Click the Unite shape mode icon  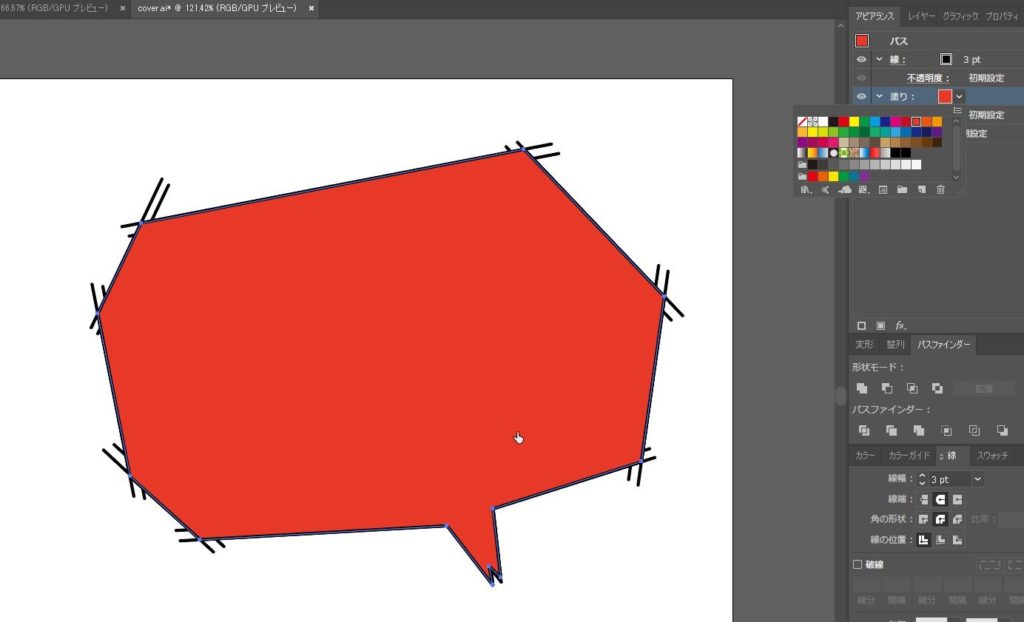pos(862,388)
